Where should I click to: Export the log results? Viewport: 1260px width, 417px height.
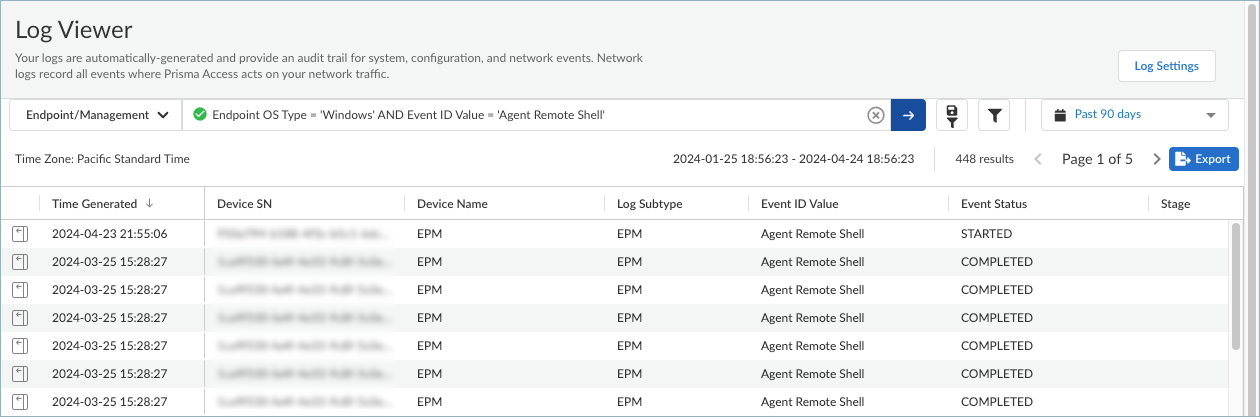pos(1203,159)
